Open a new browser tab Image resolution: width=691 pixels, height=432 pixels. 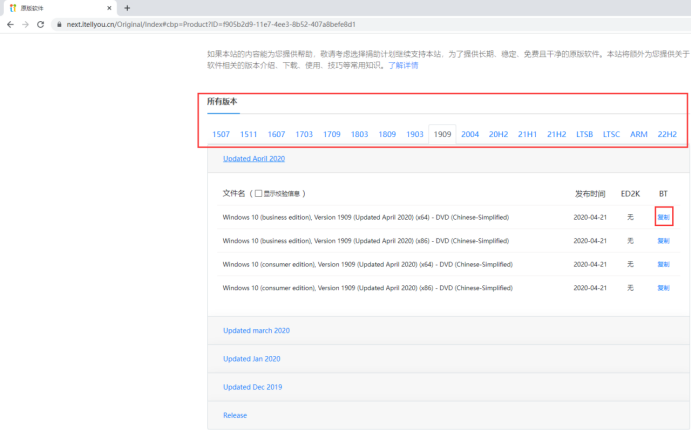(127, 7)
